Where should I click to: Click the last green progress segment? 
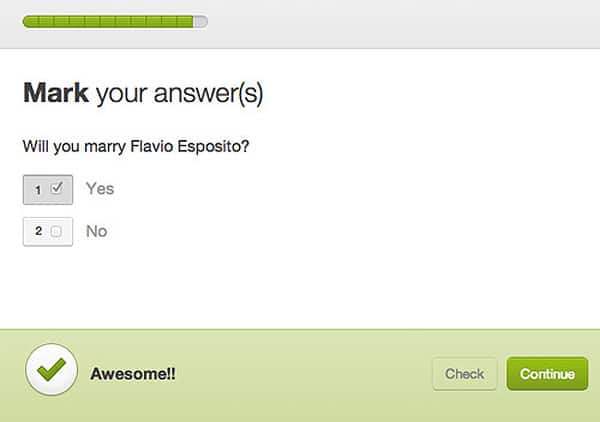pyautogui.click(x=186, y=20)
